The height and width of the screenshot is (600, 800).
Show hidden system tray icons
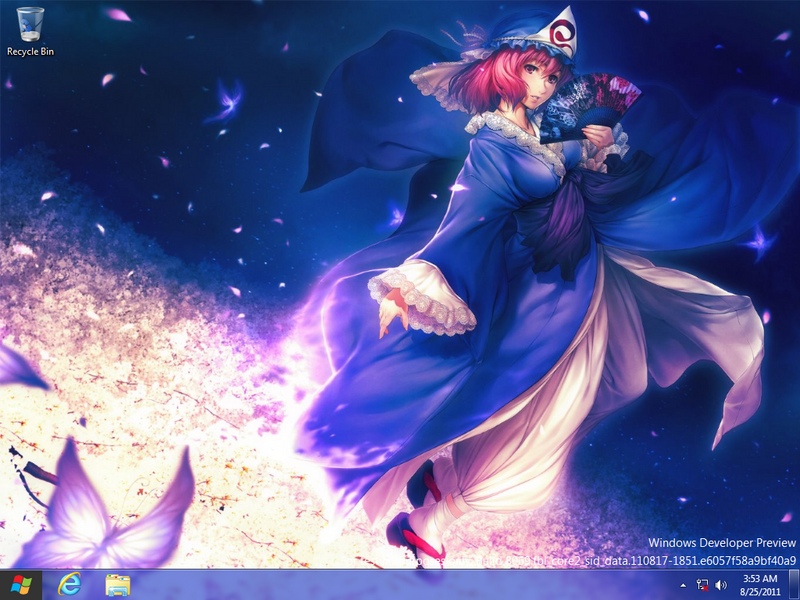pos(683,585)
